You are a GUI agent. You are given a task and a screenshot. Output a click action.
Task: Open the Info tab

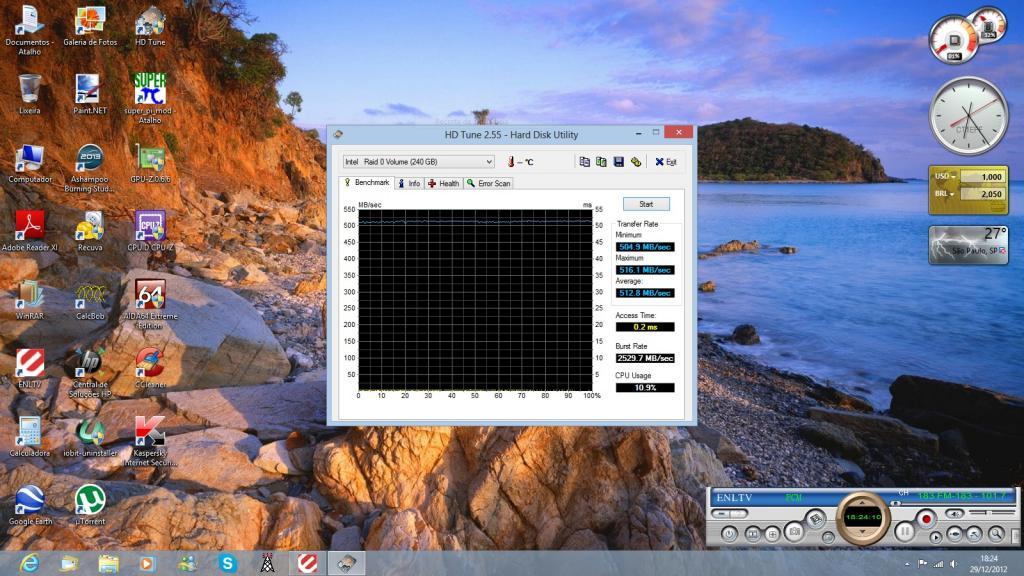pos(409,184)
